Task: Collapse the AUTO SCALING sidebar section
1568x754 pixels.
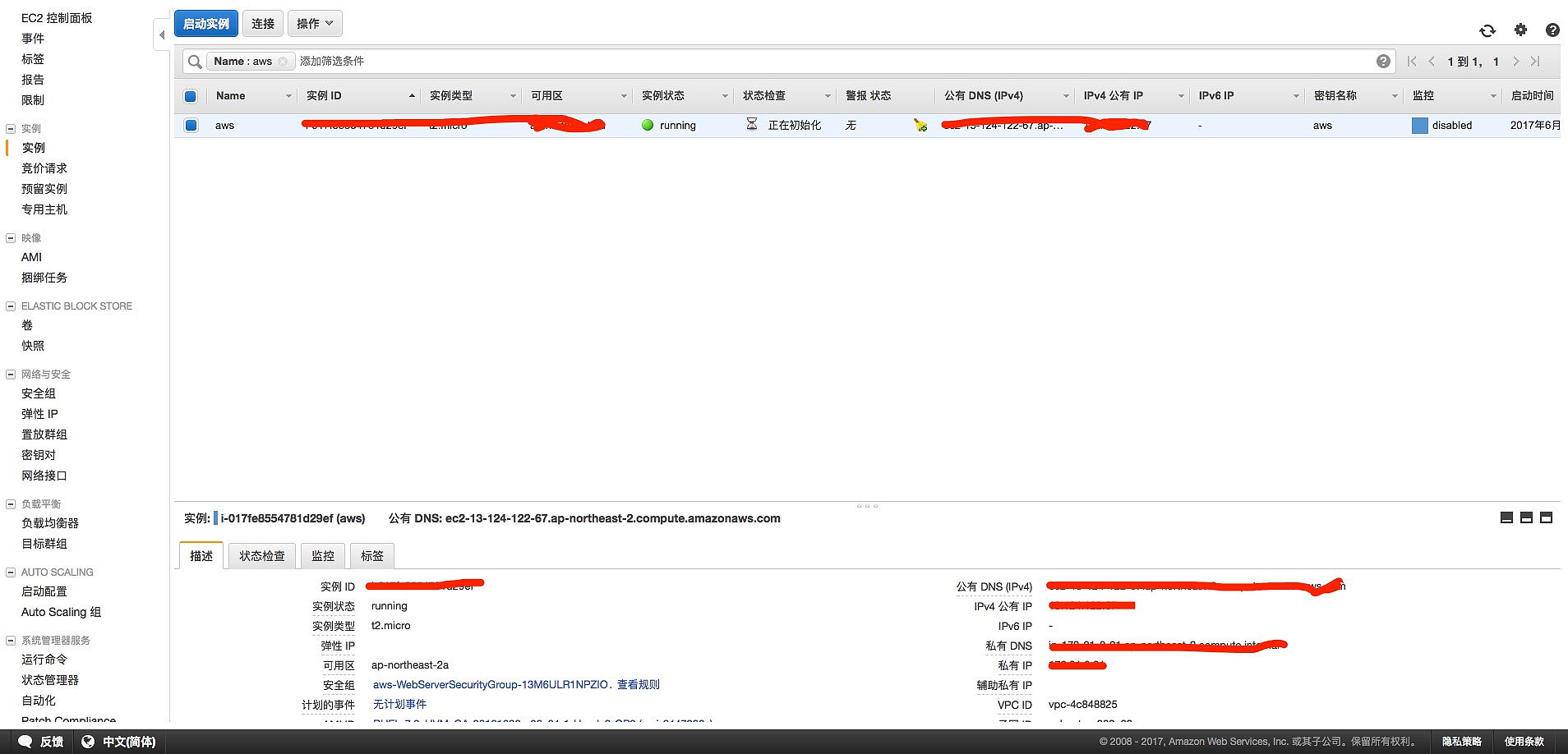Action: (11, 572)
